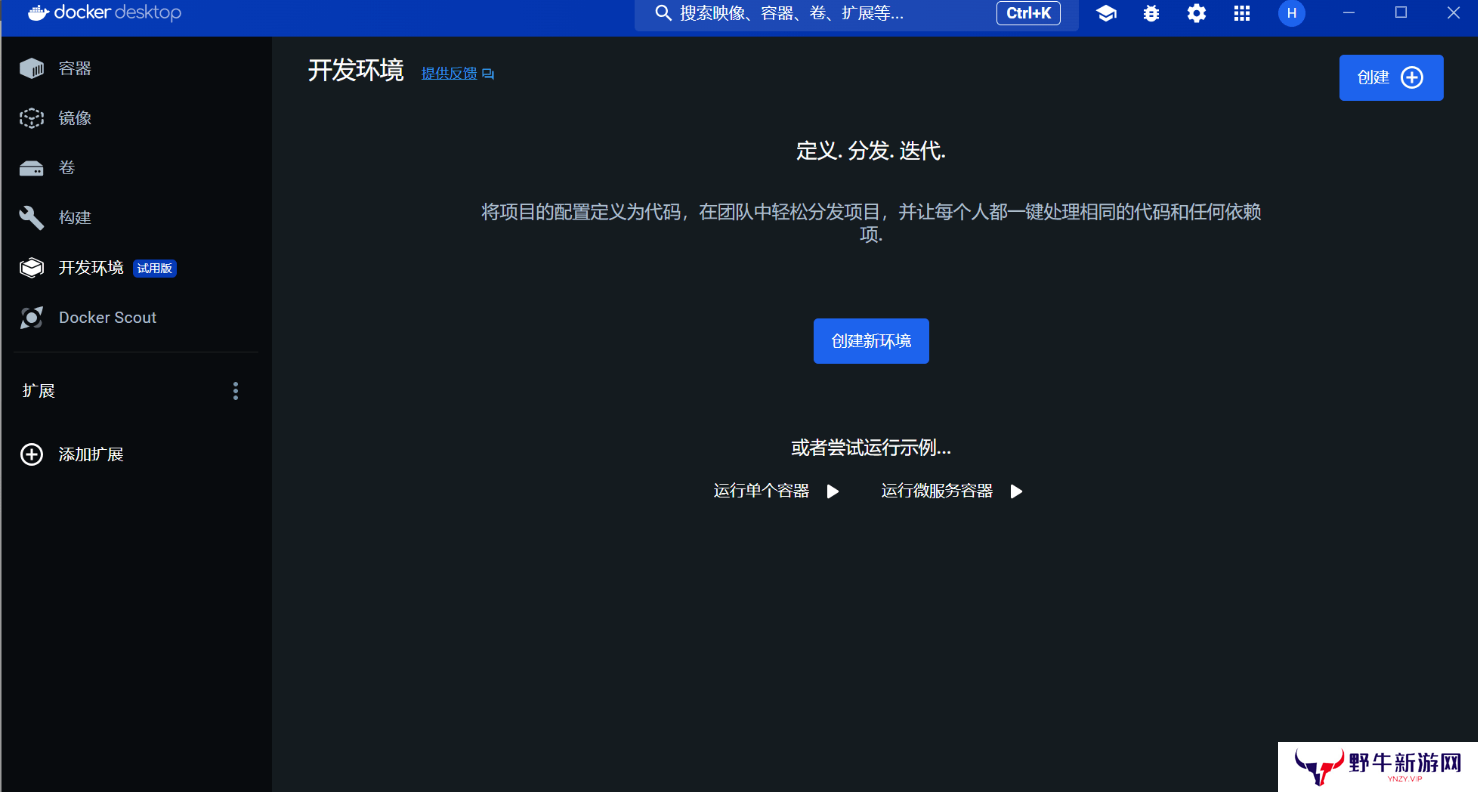Open the 提供反馈 link
The image size is (1478, 792).
click(x=450, y=73)
